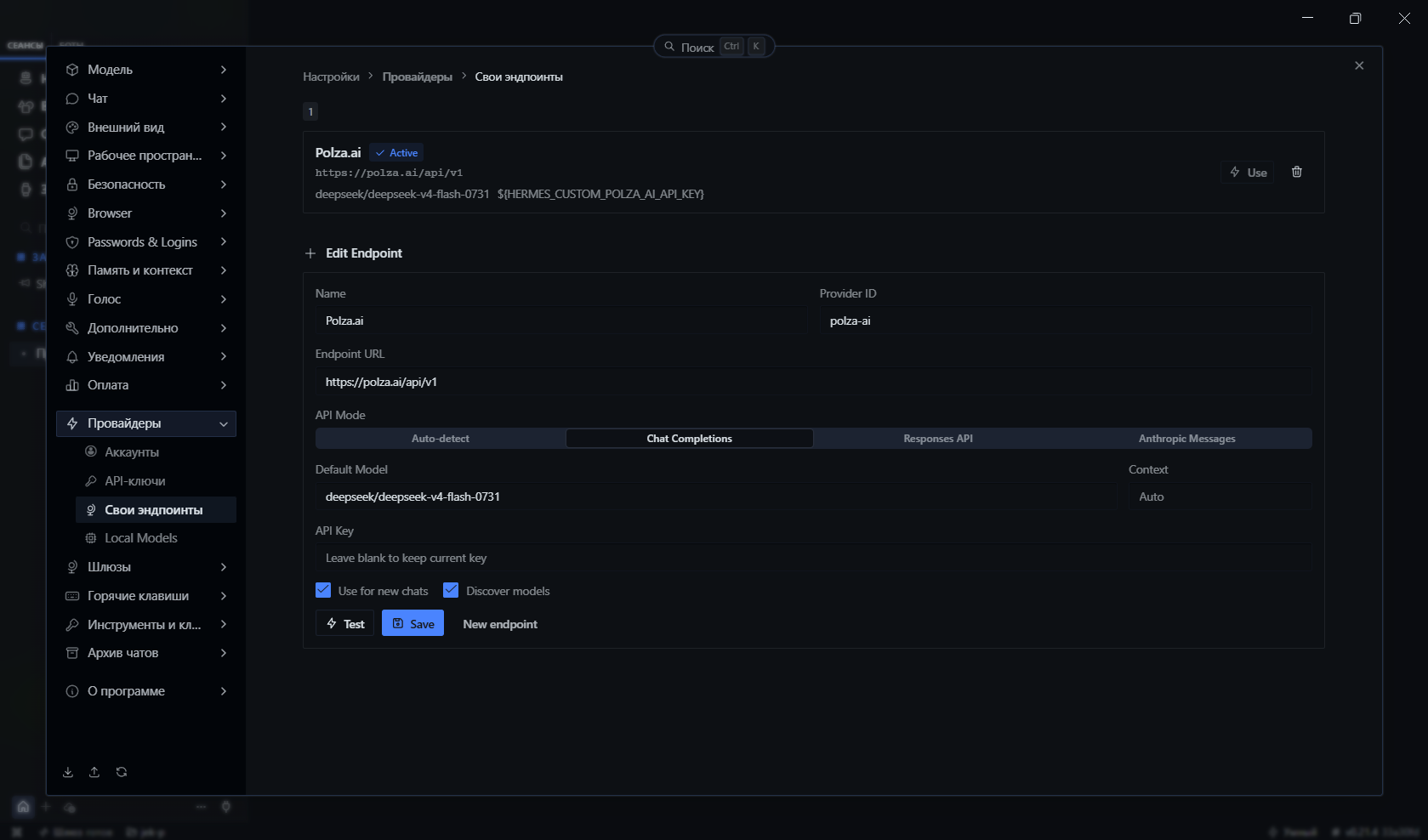The height and width of the screenshot is (840, 1428).
Task: Click the keyboard icon beside Горячие клавиши
Action: click(72, 596)
